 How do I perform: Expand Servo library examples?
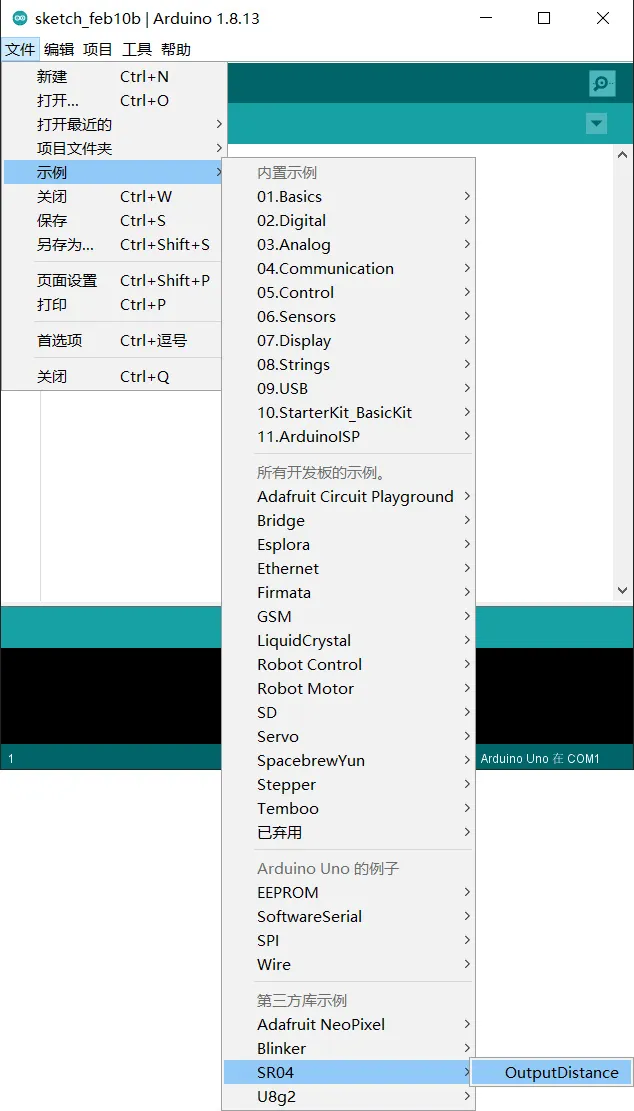point(349,737)
